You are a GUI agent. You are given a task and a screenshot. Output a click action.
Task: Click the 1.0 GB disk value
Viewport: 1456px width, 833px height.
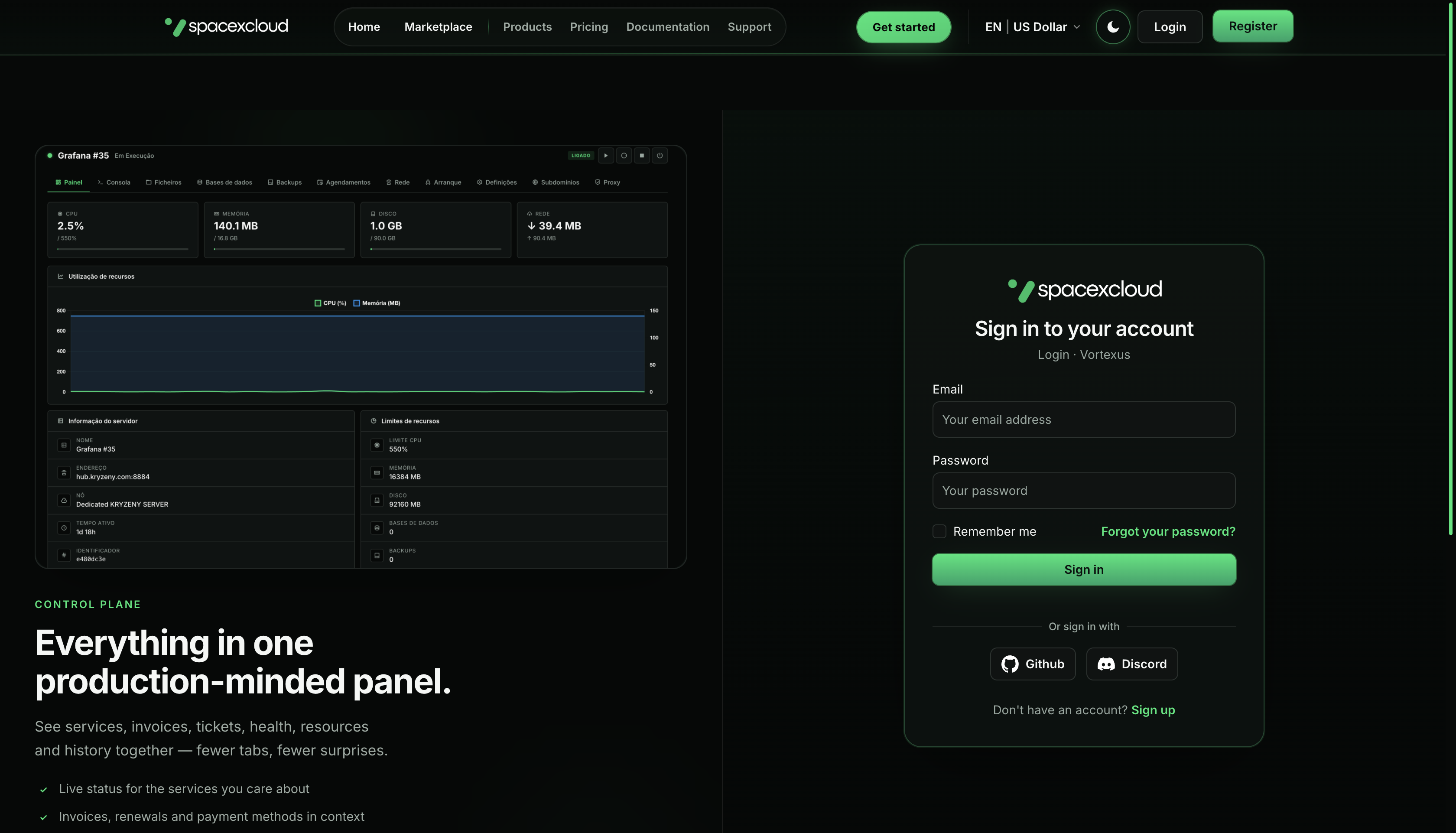386,226
